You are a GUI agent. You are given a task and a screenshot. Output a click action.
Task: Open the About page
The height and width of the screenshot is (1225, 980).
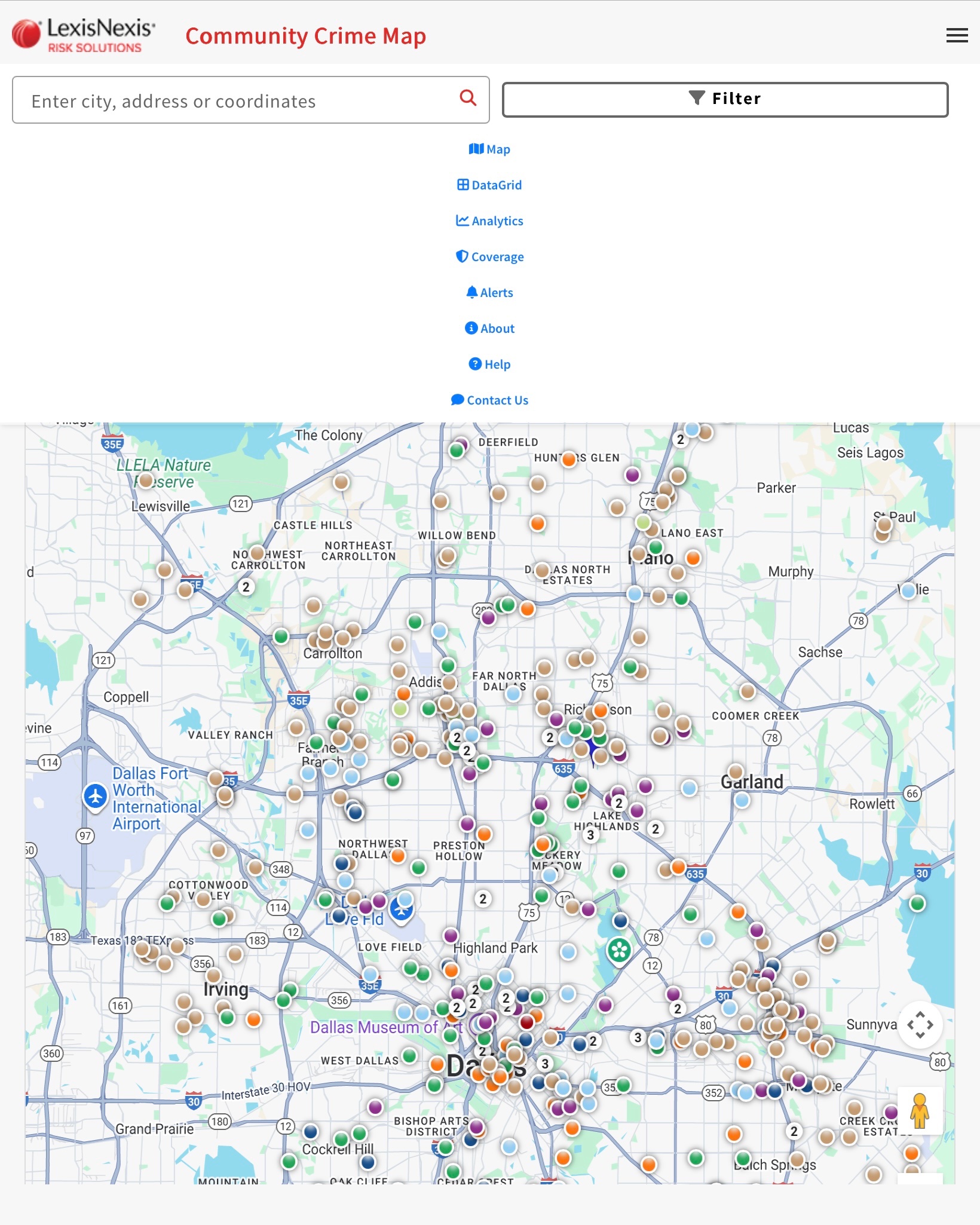[x=489, y=329]
